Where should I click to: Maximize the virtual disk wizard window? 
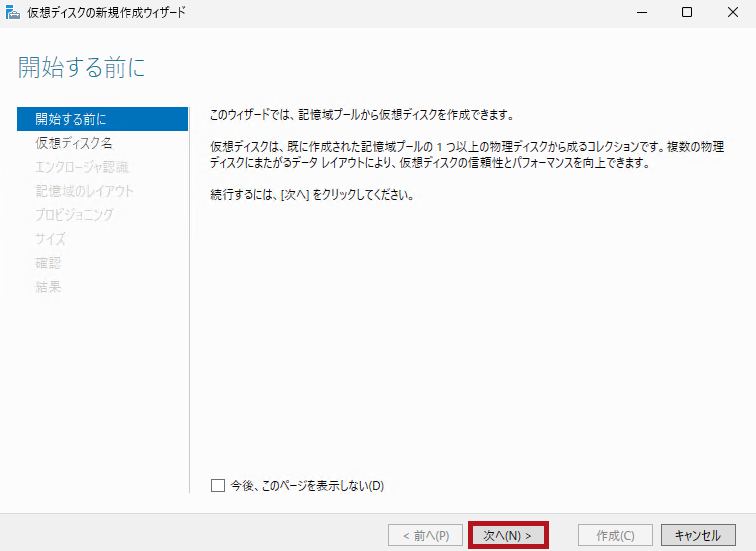click(x=687, y=12)
